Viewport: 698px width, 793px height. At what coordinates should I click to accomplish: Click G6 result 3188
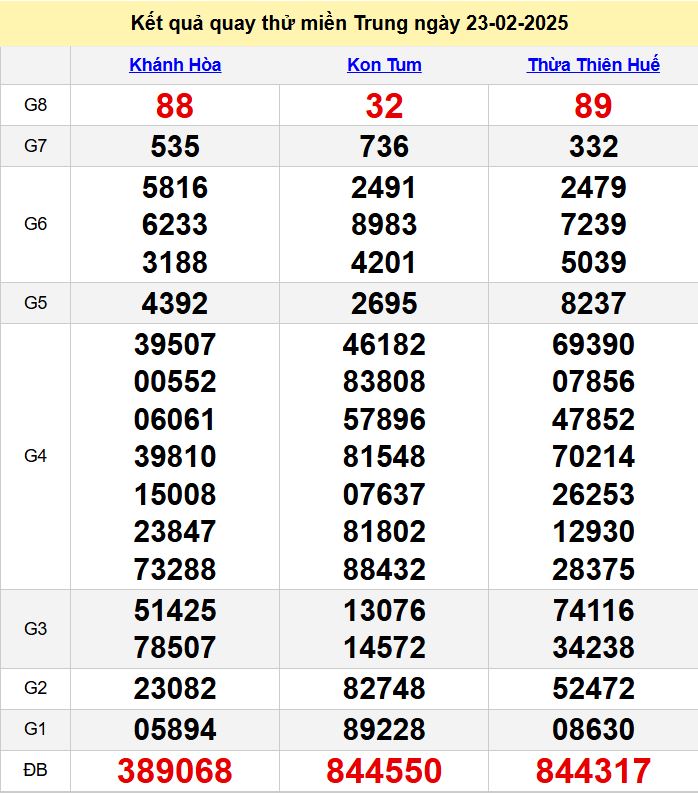pos(175,262)
